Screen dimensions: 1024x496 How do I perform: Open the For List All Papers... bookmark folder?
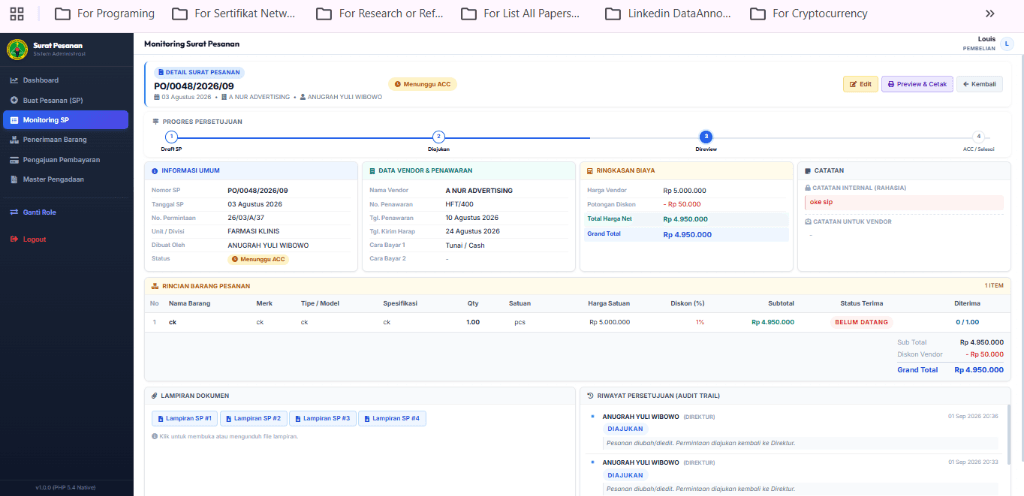click(x=520, y=14)
